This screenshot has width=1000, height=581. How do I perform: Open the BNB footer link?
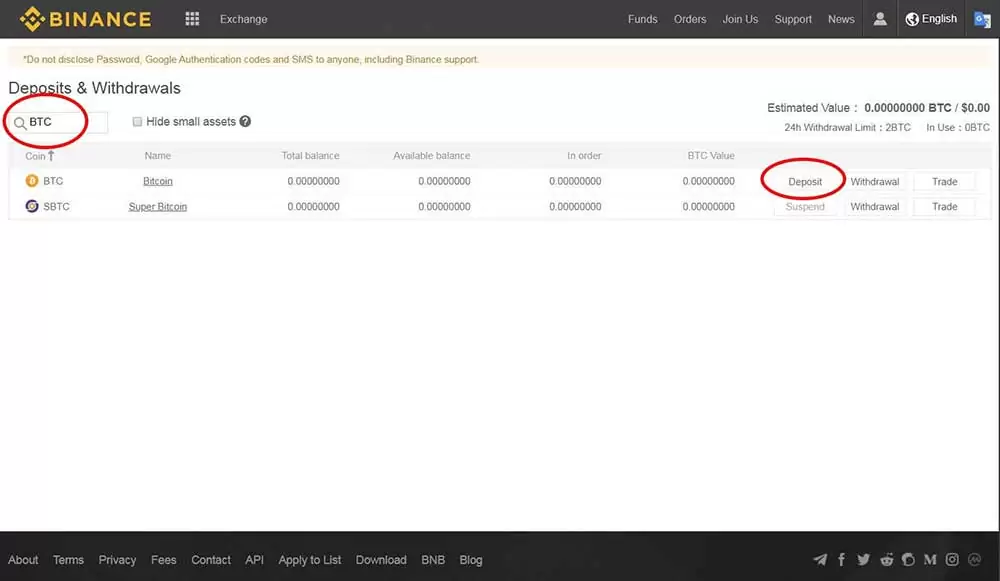point(433,560)
